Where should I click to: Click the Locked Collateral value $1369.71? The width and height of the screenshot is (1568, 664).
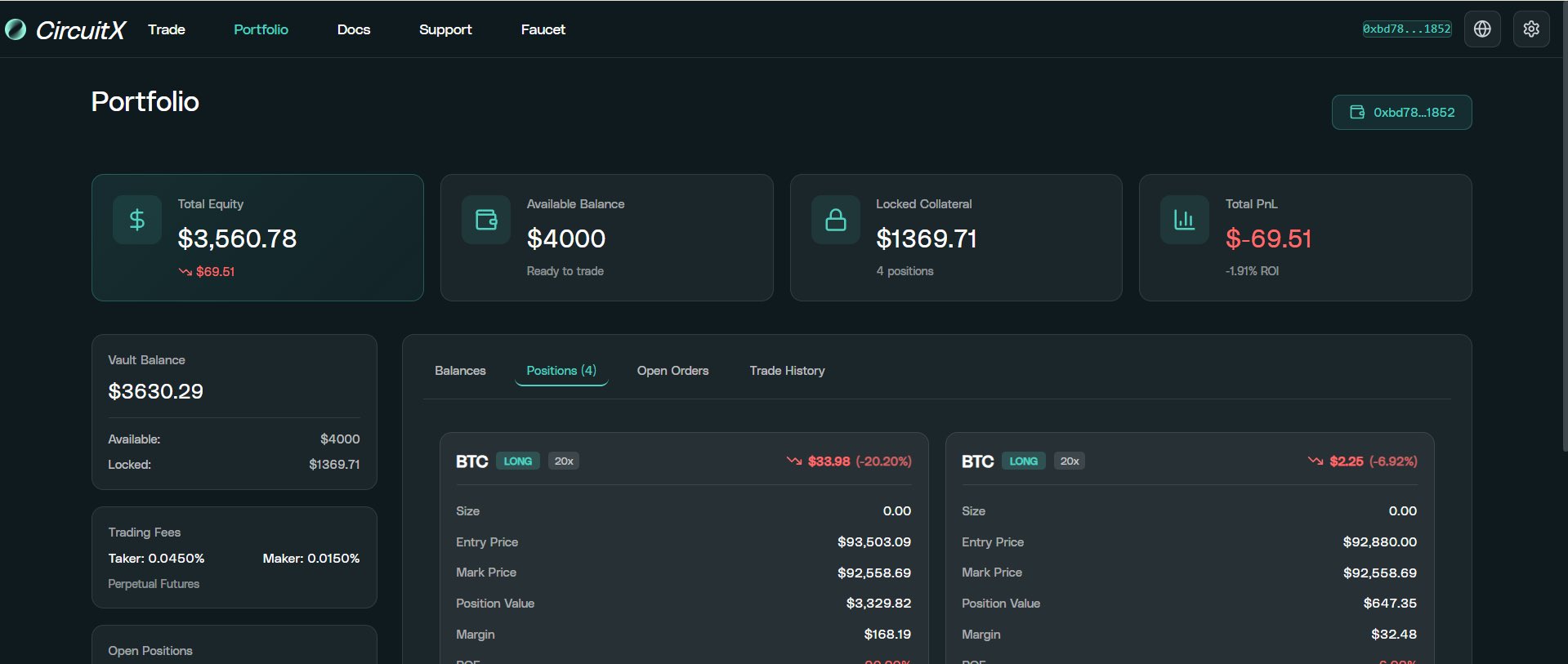(x=927, y=238)
